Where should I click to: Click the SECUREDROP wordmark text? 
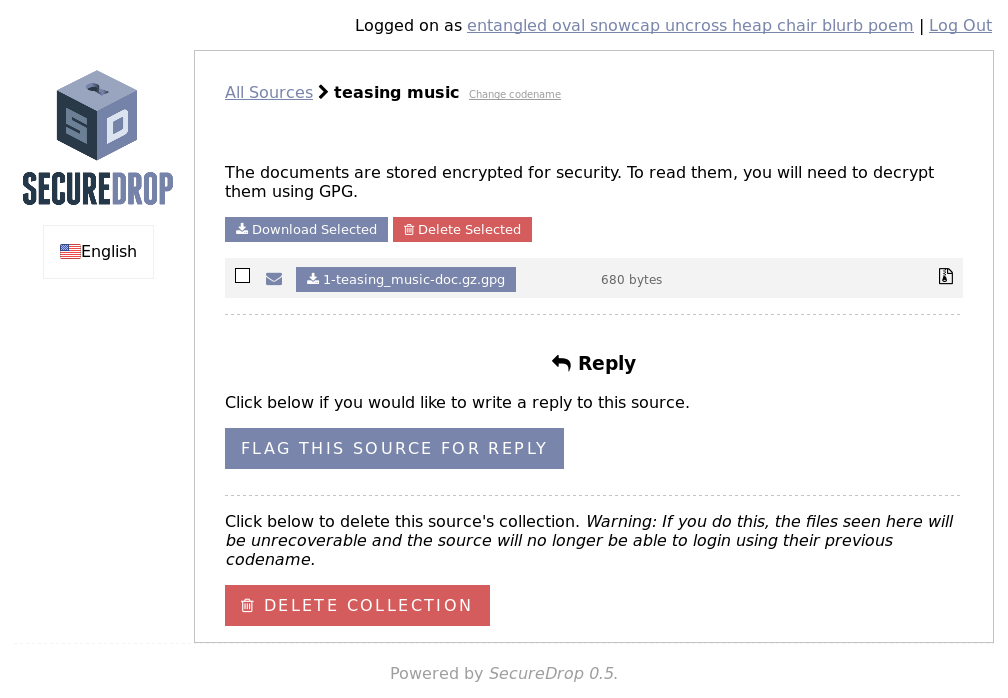(x=98, y=188)
